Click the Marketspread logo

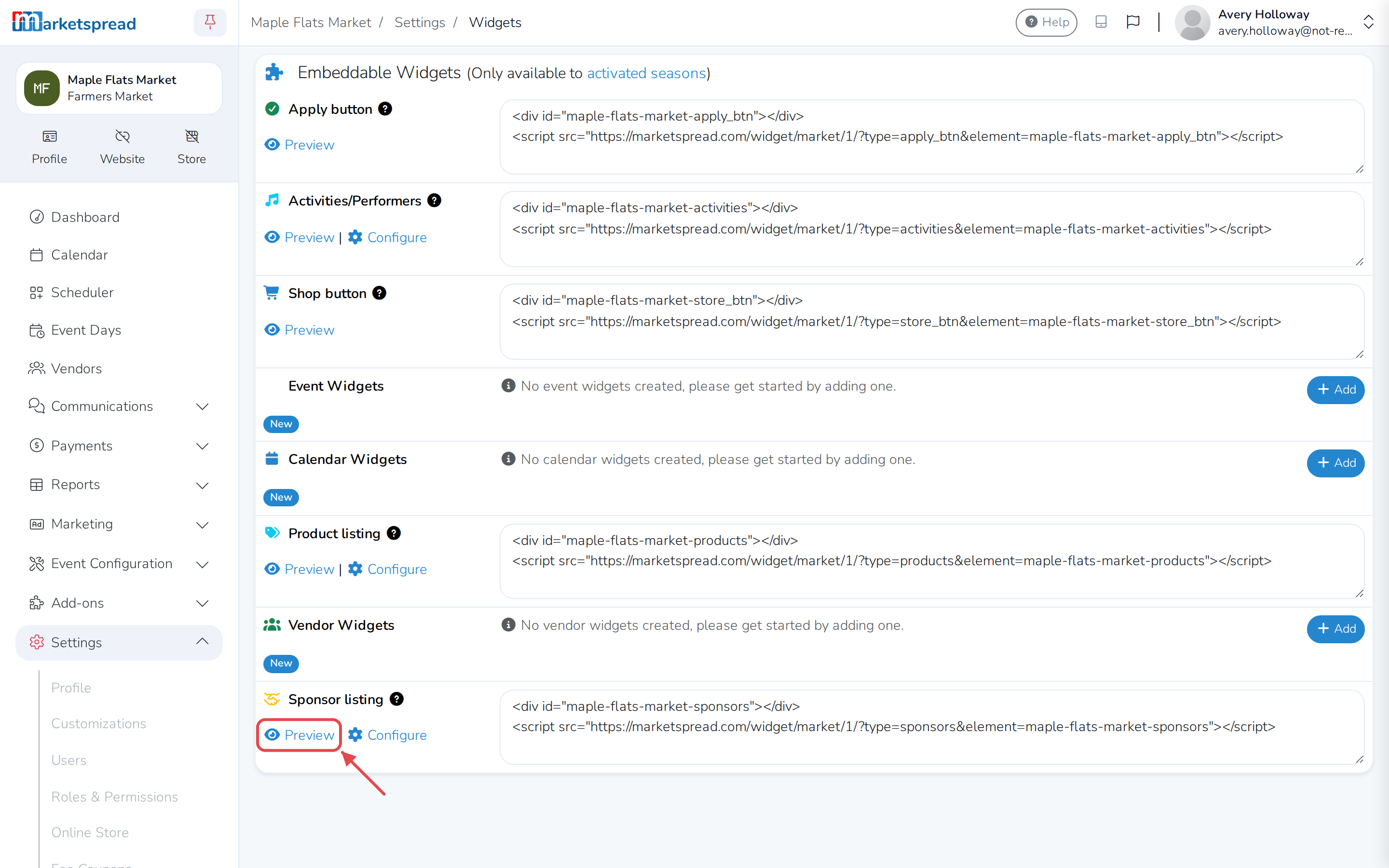pos(73,22)
